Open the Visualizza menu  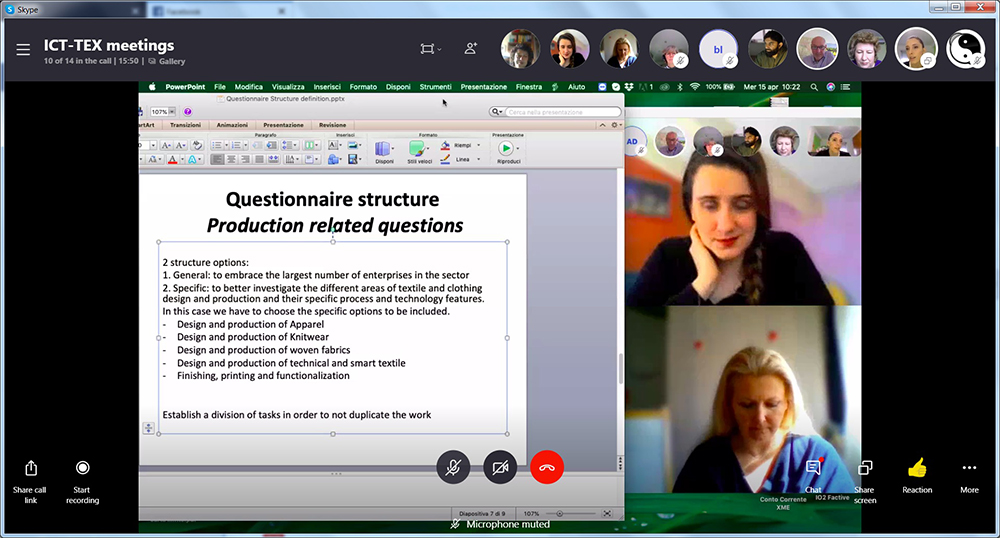click(x=288, y=87)
